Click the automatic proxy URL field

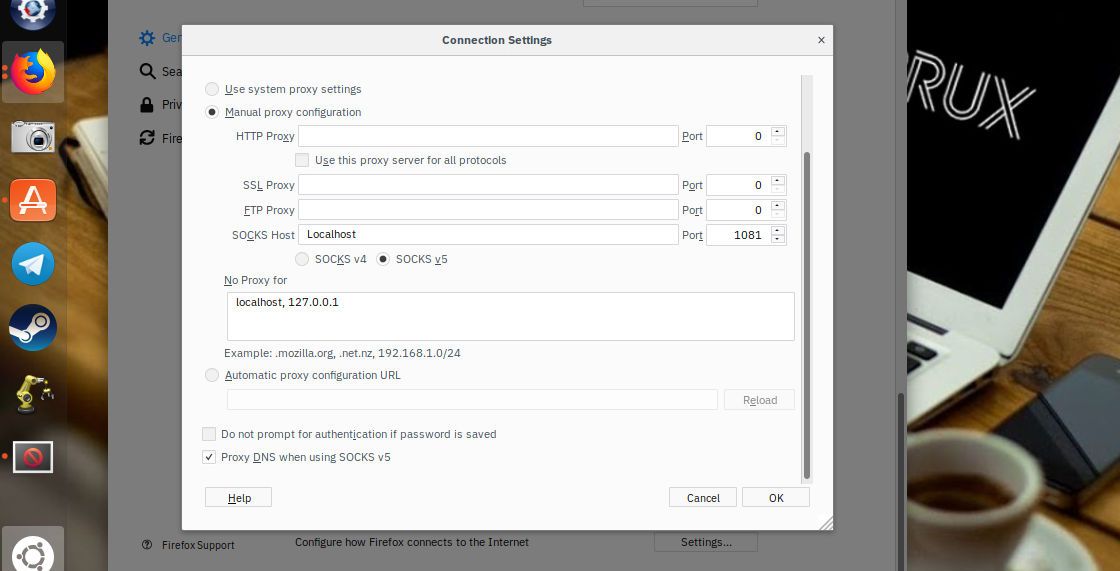(x=472, y=399)
